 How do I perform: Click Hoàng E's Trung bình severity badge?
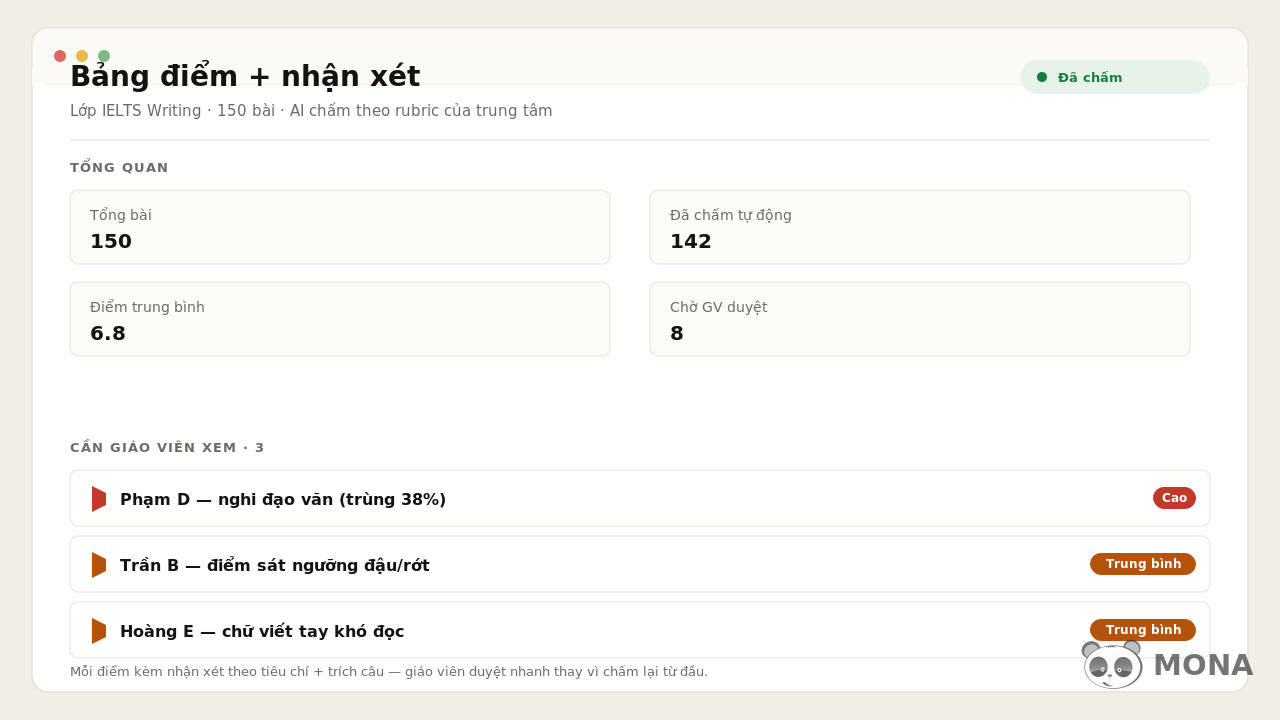click(x=1143, y=630)
